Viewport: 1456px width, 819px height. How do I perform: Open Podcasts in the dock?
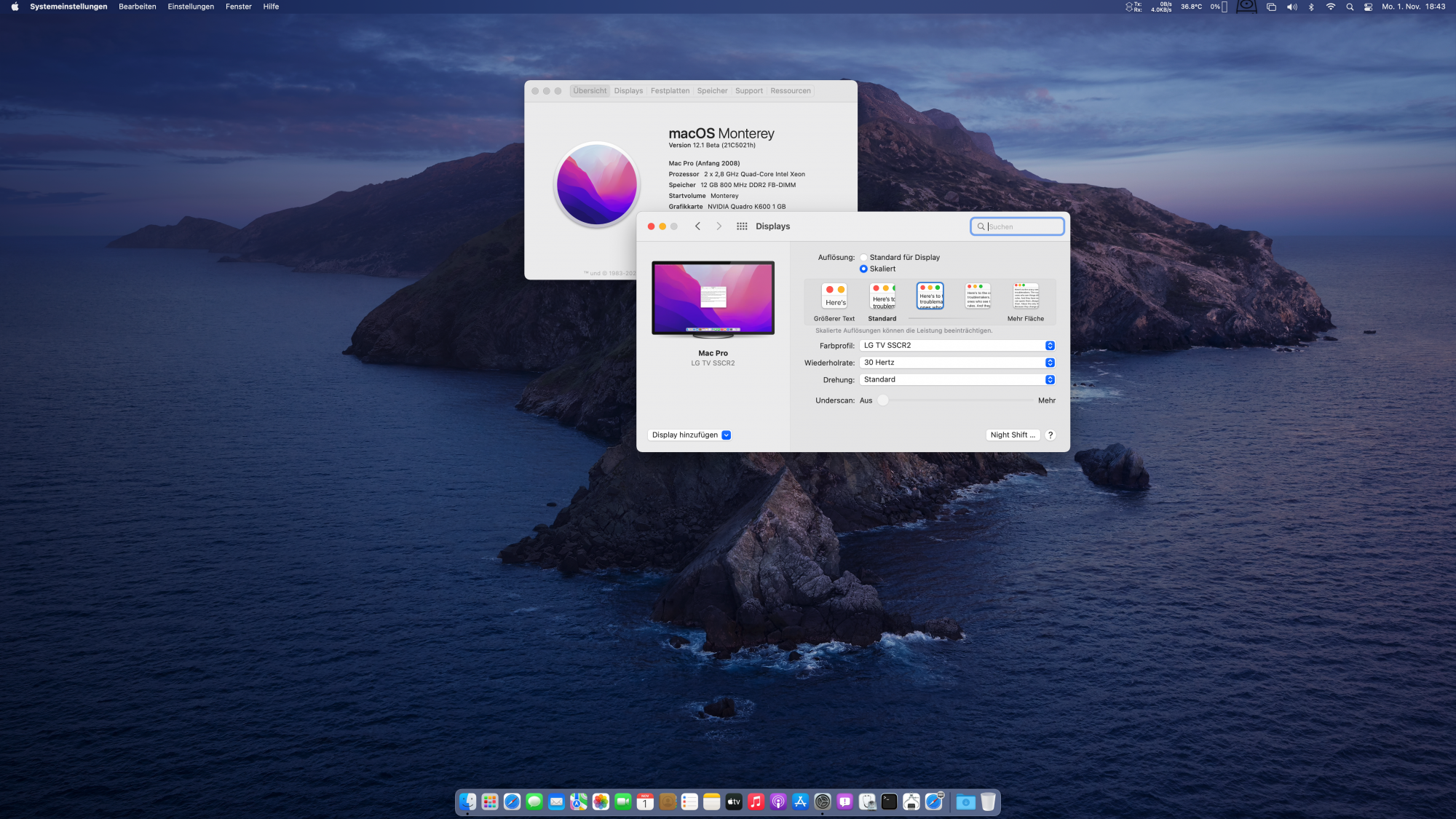click(778, 802)
